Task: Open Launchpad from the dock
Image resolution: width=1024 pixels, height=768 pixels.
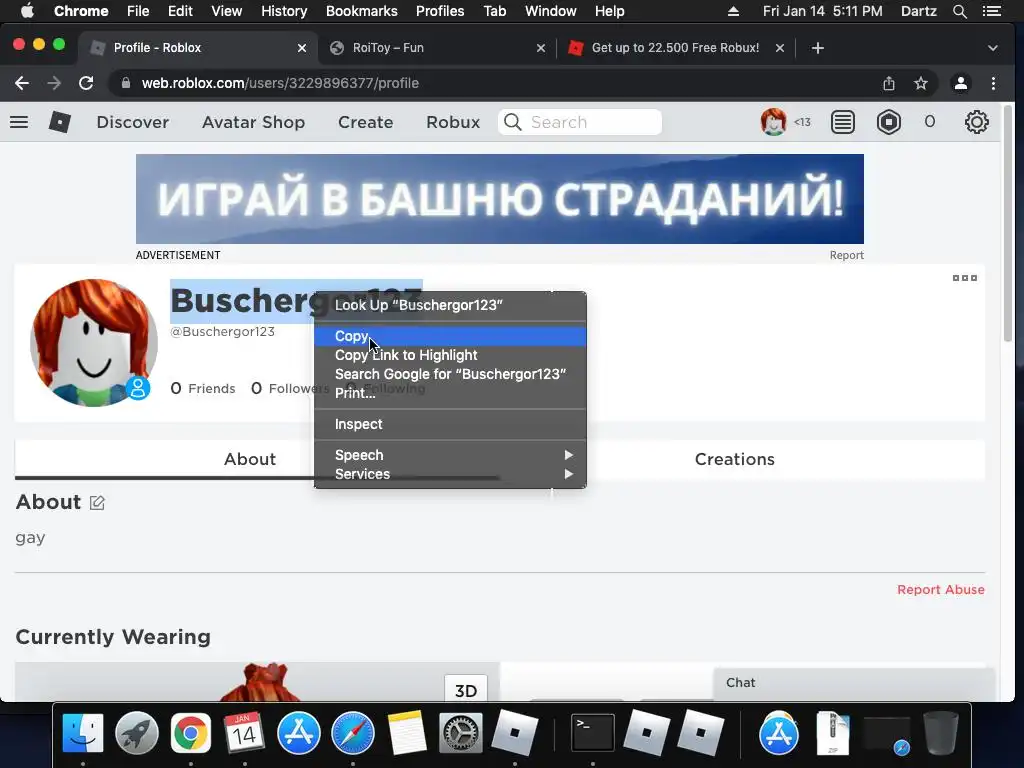Action: pos(136,733)
